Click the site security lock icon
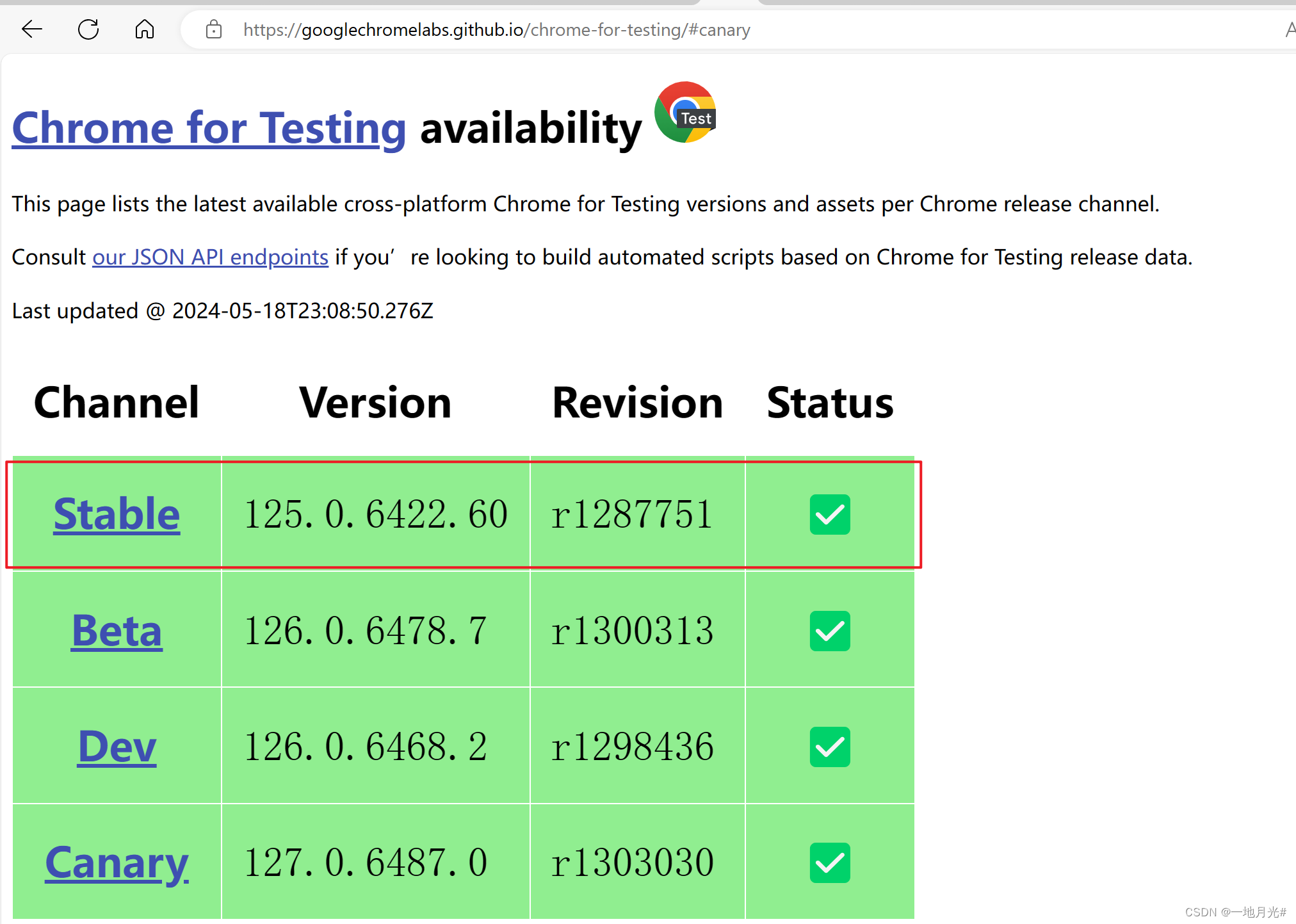 213,29
